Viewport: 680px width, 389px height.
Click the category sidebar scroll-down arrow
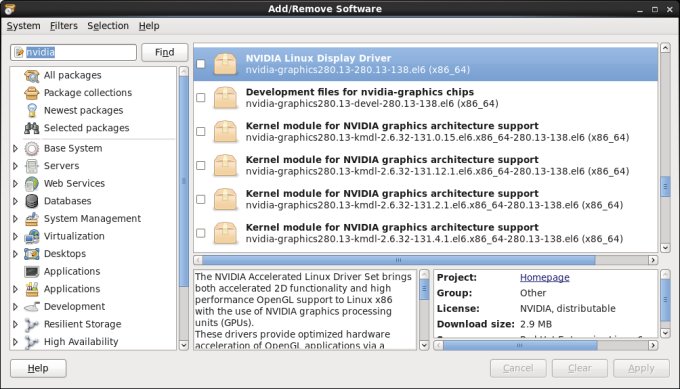point(184,346)
